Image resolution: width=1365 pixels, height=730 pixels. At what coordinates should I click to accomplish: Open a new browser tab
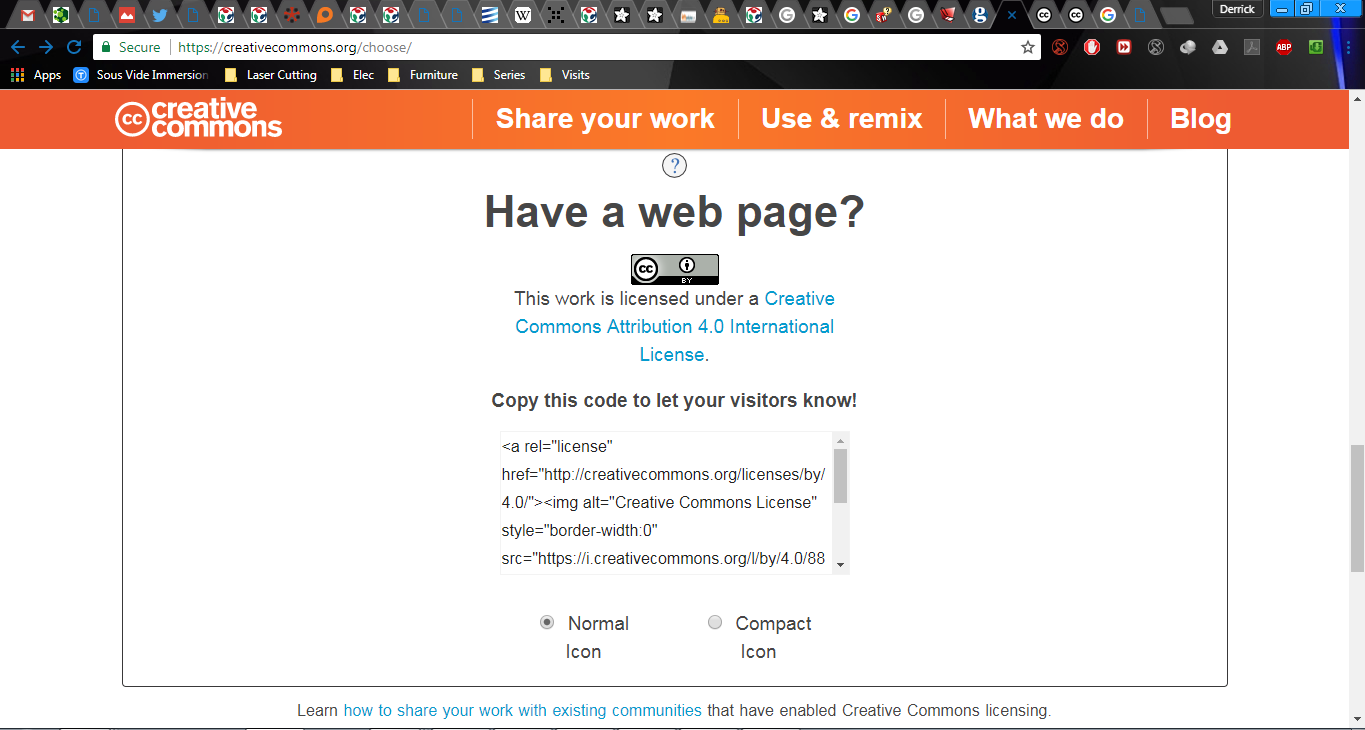(1176, 15)
